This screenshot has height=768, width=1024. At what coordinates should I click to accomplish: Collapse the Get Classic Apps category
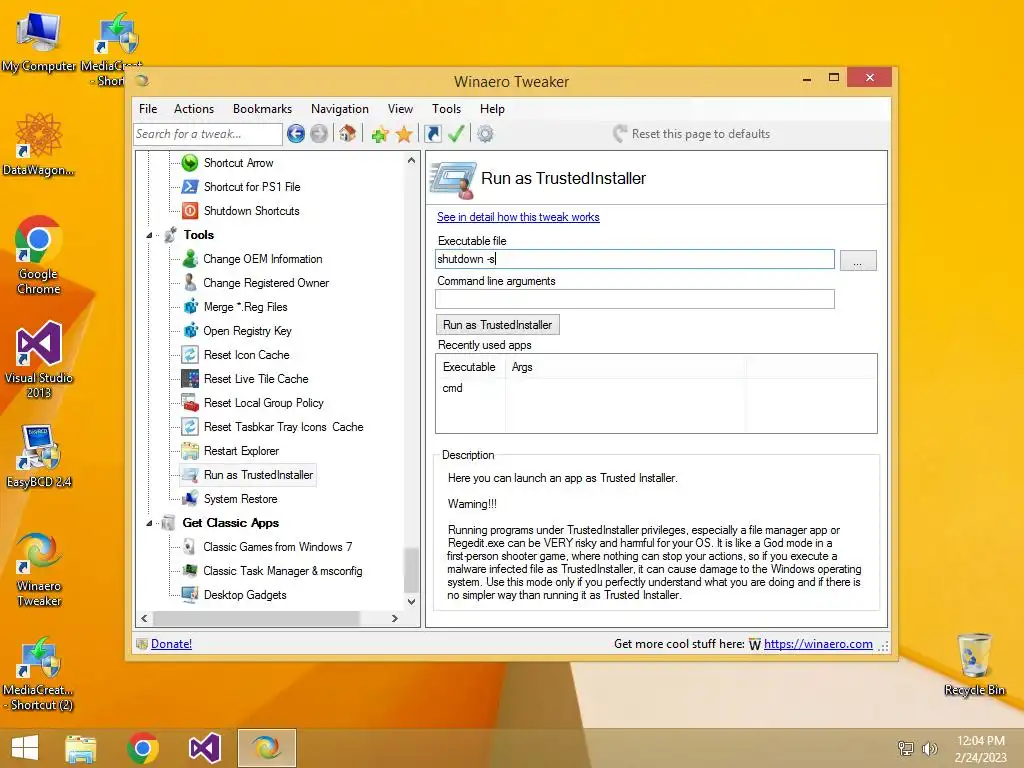(149, 523)
